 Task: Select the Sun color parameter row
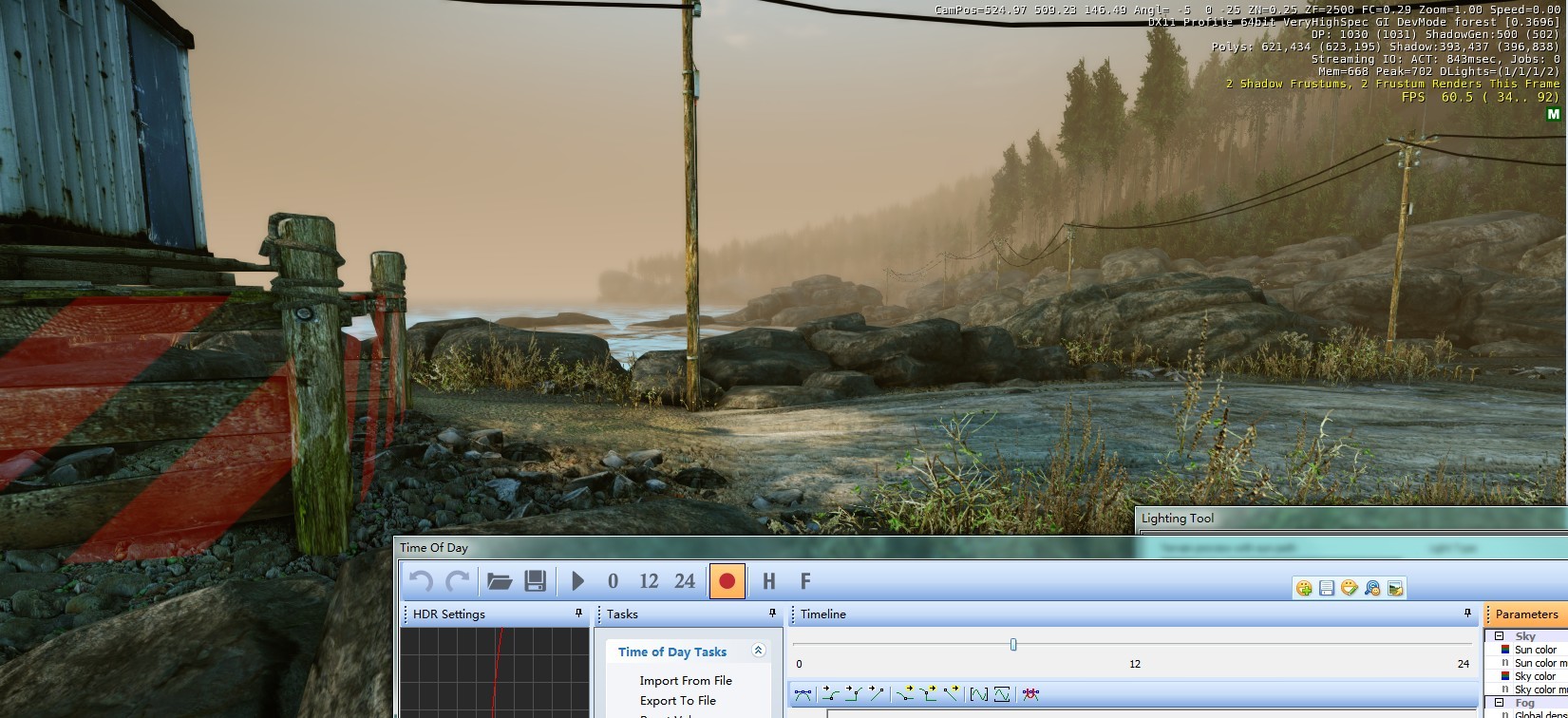tap(1527, 650)
